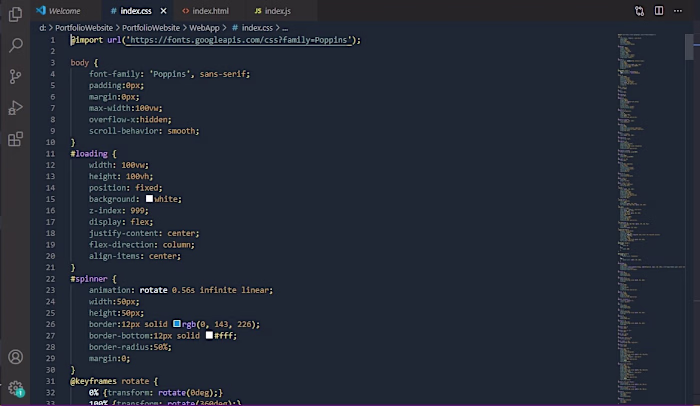Click the #spinner selector text
This screenshot has height=406, width=700.
tap(89, 279)
